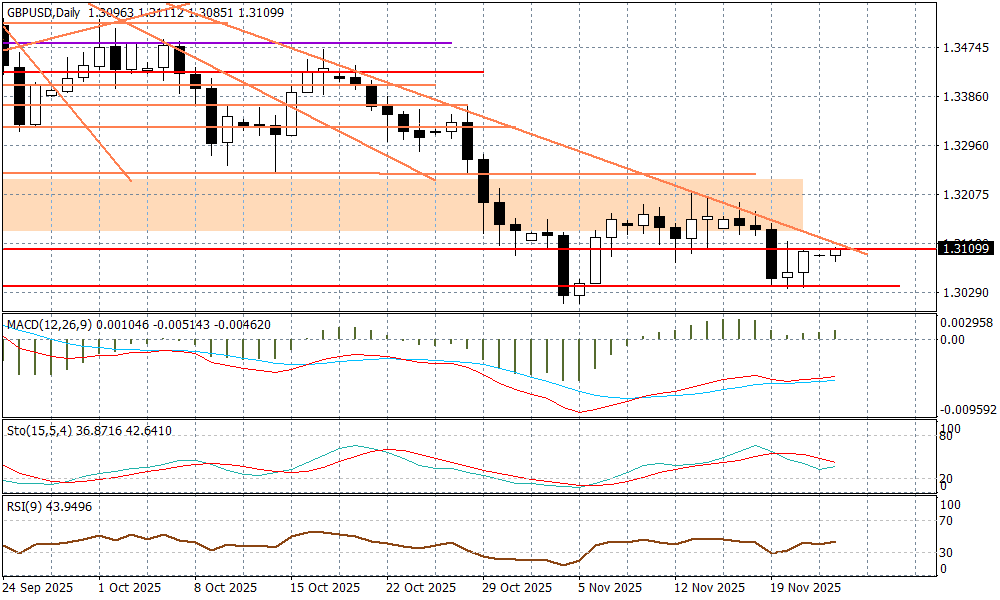The width and height of the screenshot is (1000, 600).
Task: Click the 1.30290 price axis label
Action: 965,293
